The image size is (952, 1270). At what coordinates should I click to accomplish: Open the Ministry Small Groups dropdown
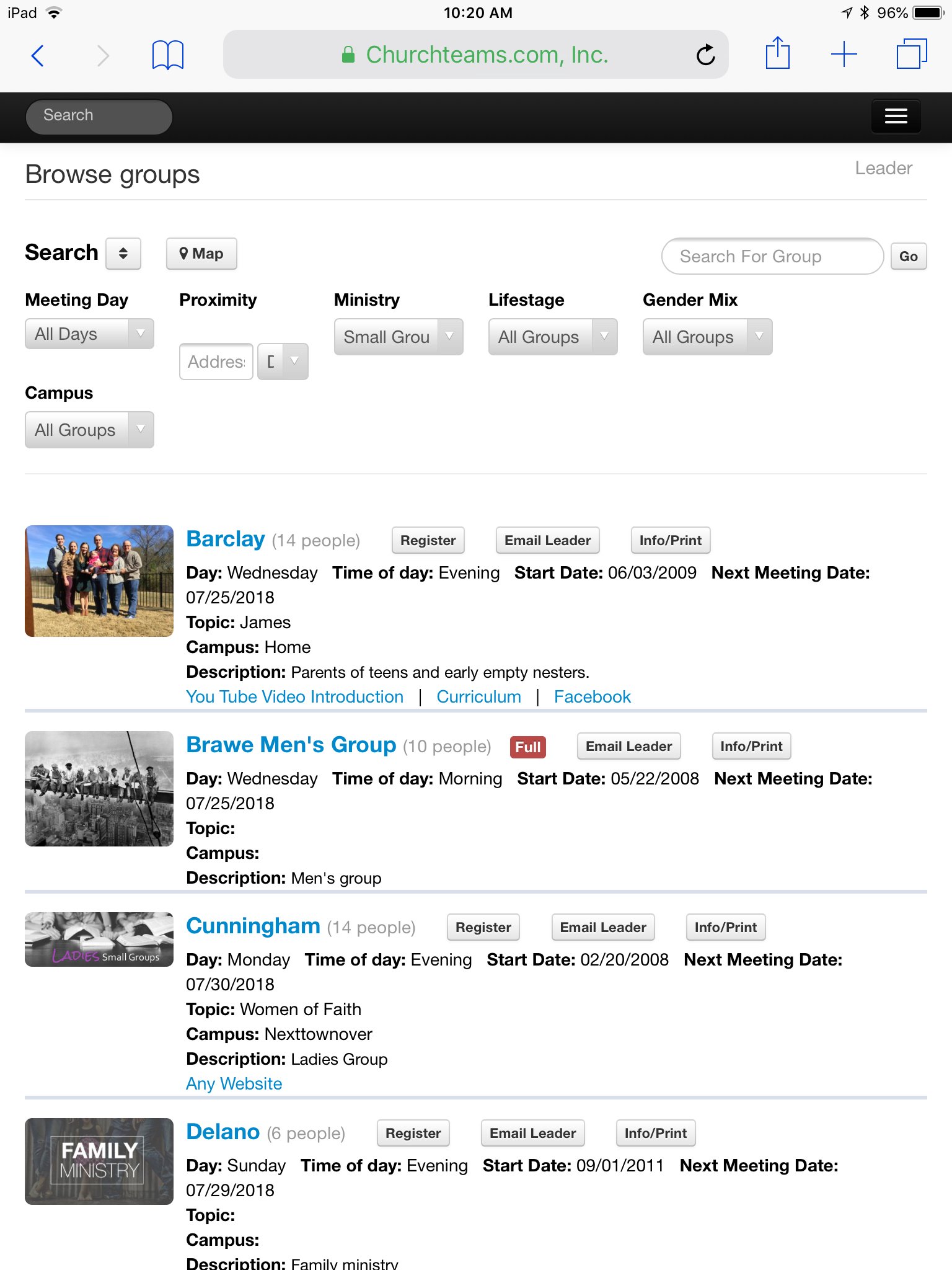point(399,337)
